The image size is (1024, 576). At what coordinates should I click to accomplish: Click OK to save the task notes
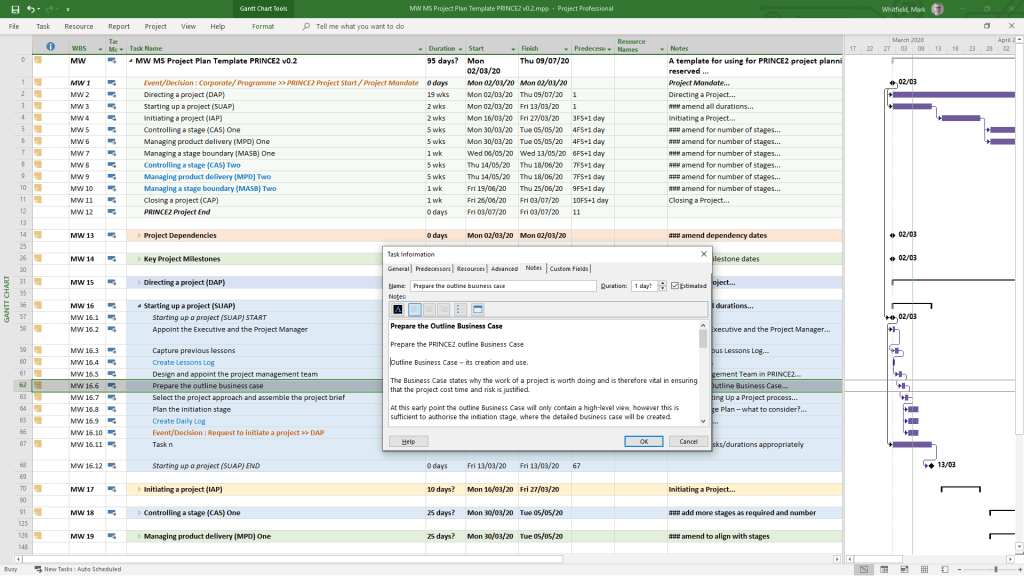pos(643,441)
